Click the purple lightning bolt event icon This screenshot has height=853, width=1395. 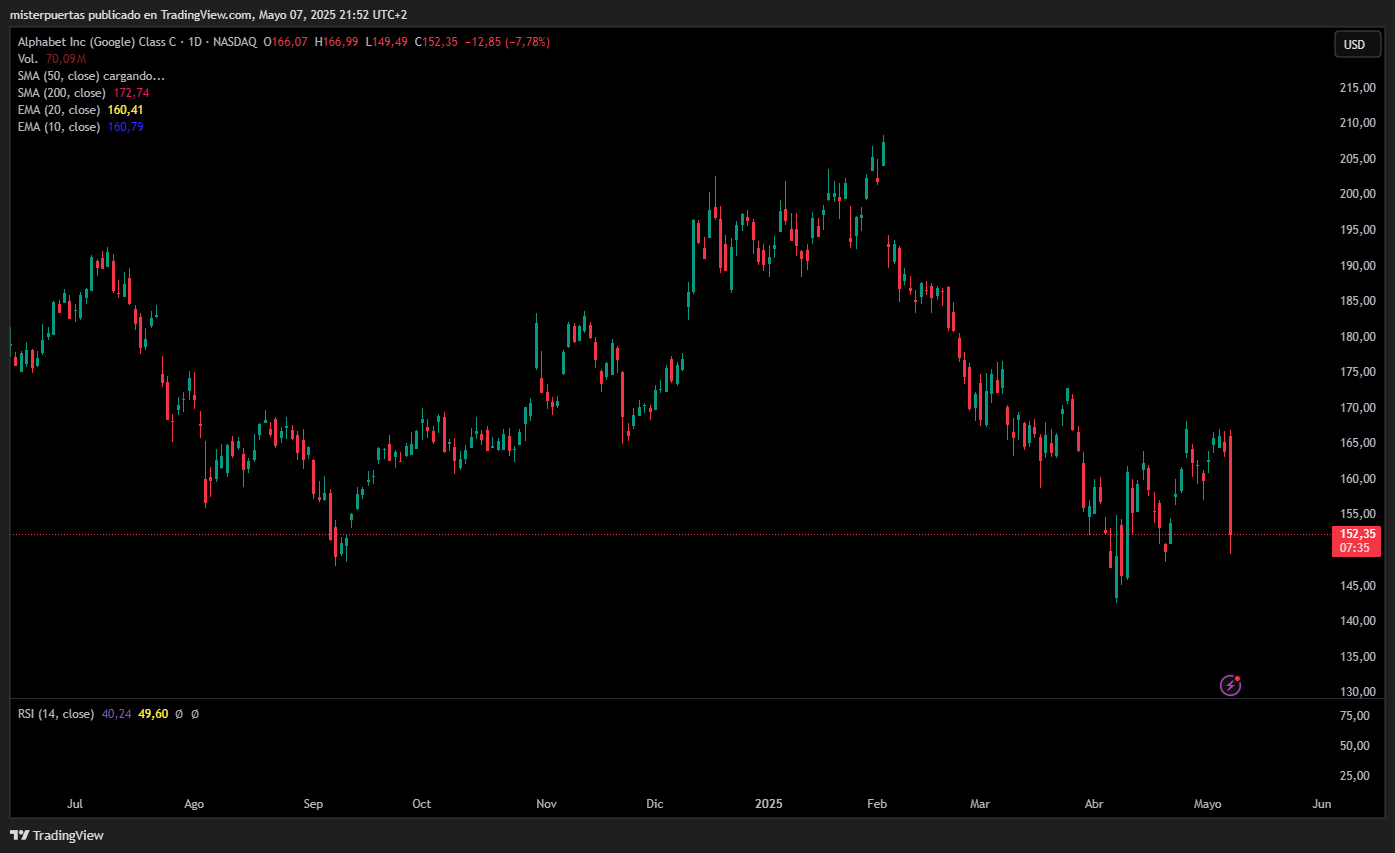1230,685
